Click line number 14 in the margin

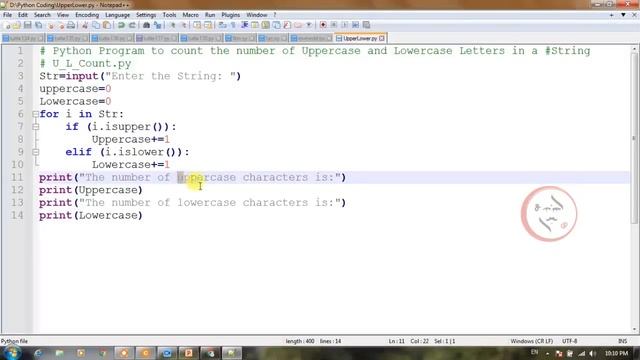tap(17, 215)
